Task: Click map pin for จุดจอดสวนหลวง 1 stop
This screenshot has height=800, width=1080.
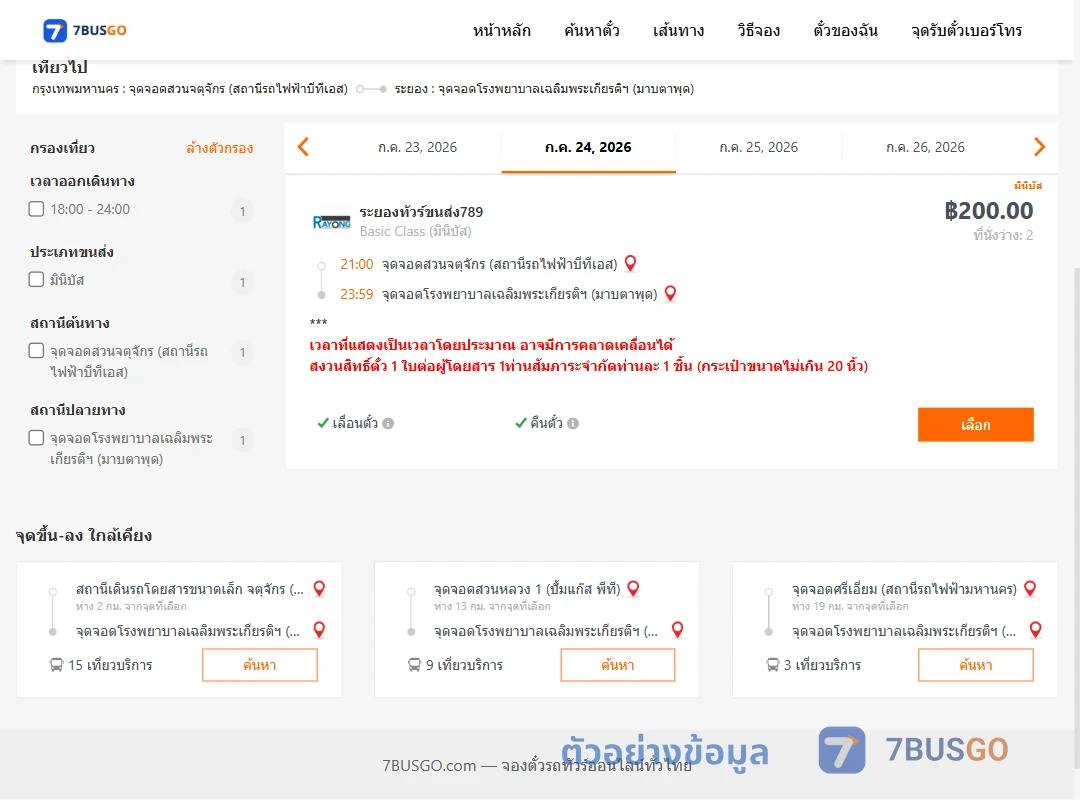Action: (x=634, y=588)
